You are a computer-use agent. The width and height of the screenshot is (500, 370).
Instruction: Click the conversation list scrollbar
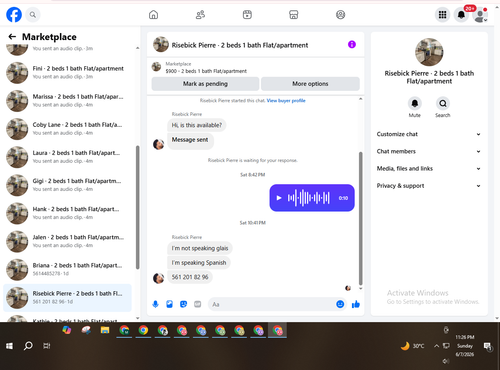coord(138,207)
